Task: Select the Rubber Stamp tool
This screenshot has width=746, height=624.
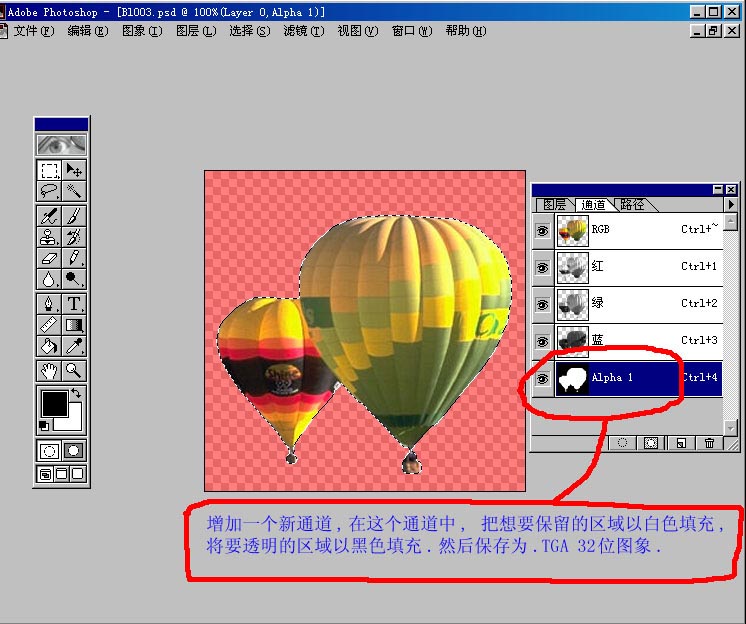Action: pos(49,237)
